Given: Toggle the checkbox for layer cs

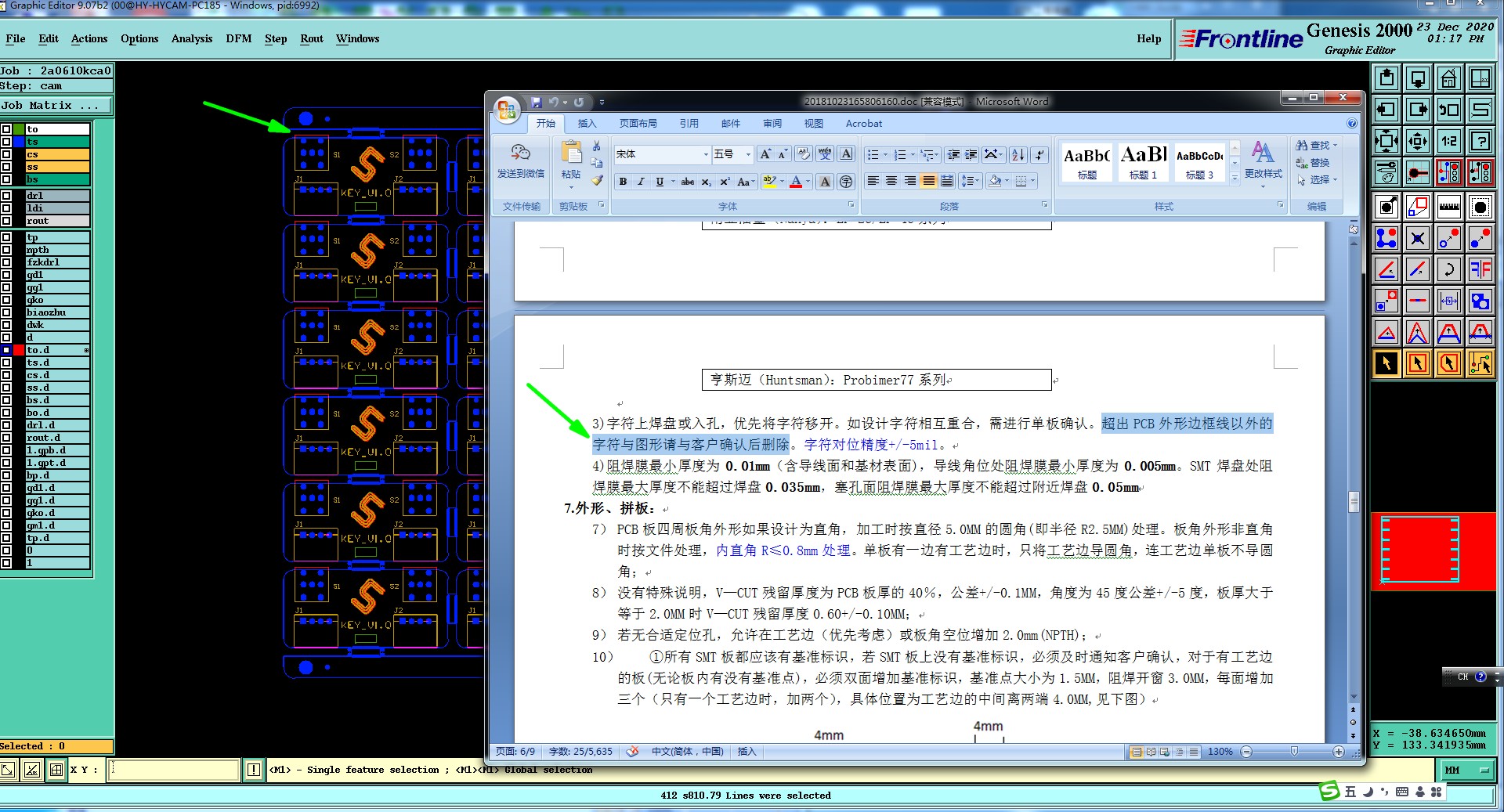Looking at the screenshot, I should click(6, 154).
